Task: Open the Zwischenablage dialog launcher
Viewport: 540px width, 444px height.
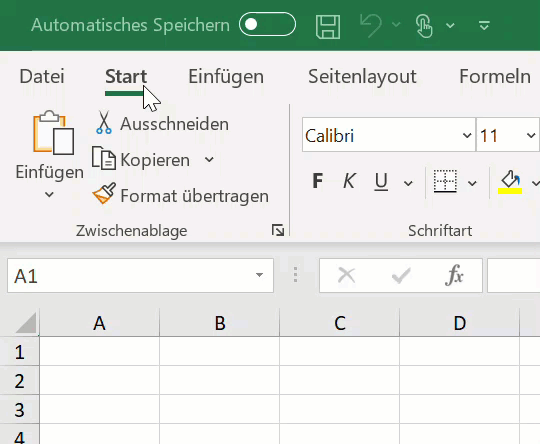Action: coord(278,230)
